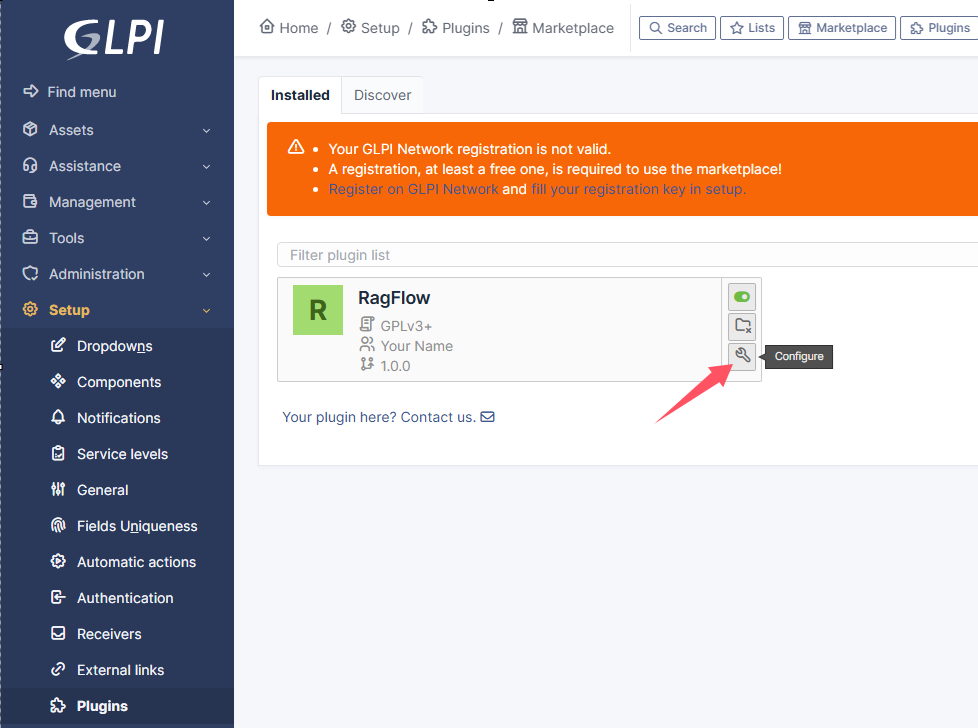Screen dimensions: 978x728
Task: Click the Plugins header button
Action: point(939,28)
